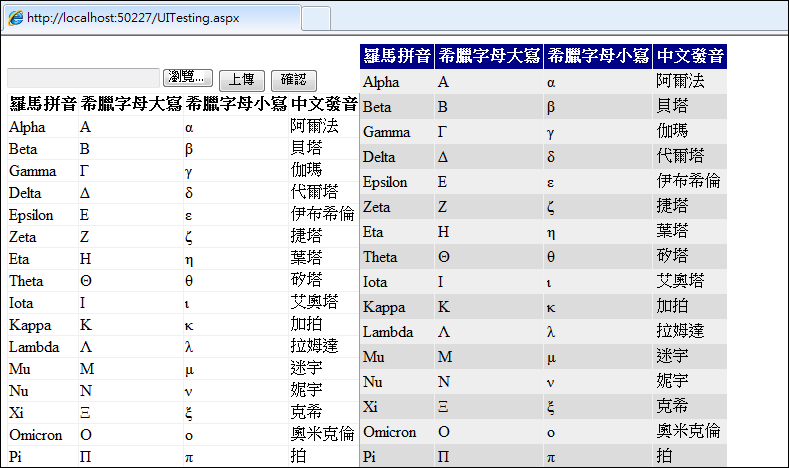Click Zeta in the striped right table
The image size is (789, 468).
coord(376,207)
